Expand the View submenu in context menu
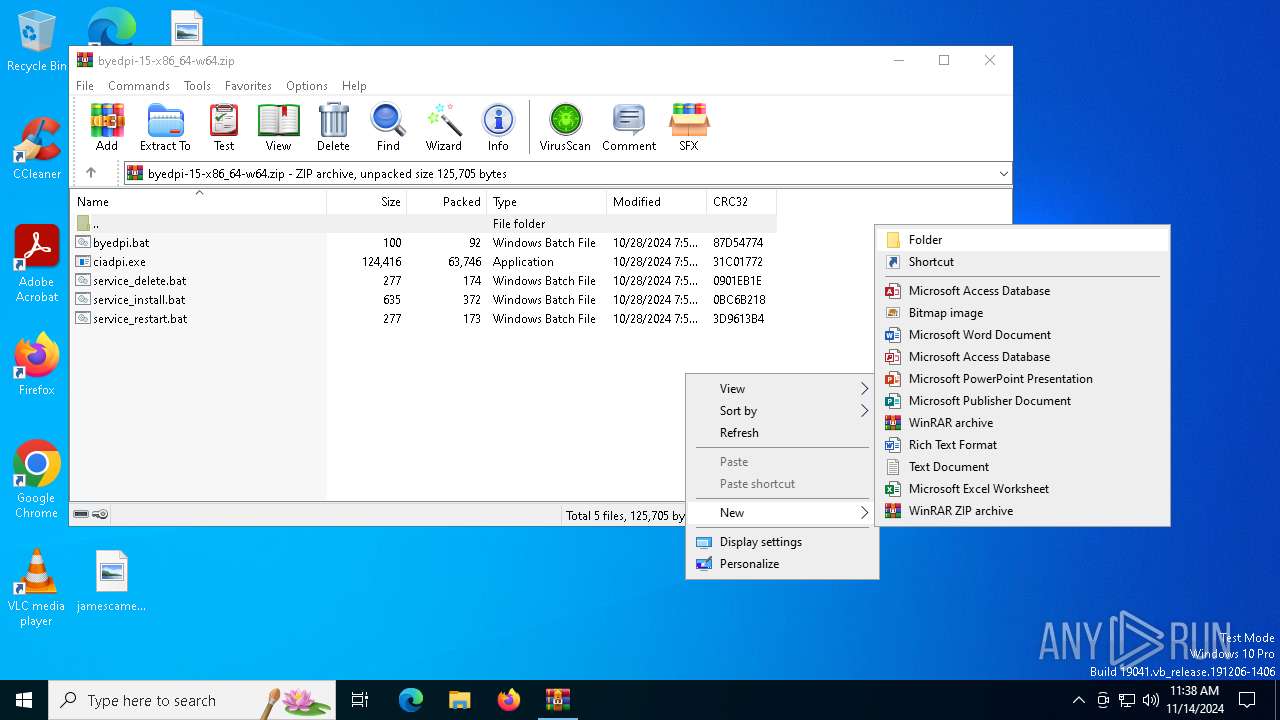This screenshot has width=1280, height=720. tap(782, 389)
